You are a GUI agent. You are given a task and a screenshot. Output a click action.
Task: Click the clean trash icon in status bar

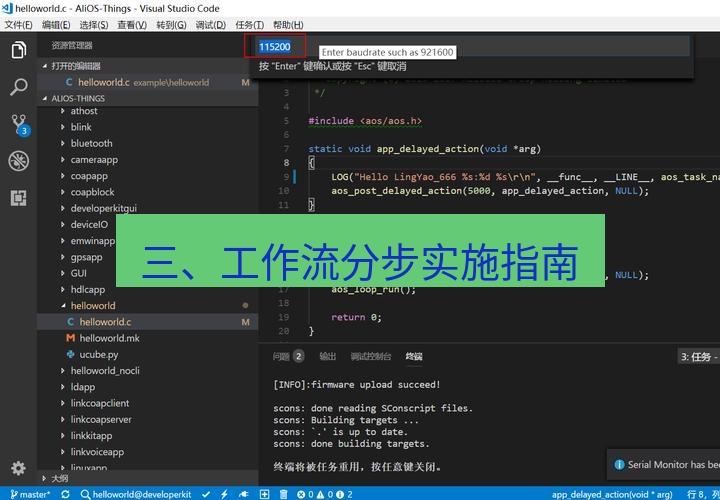tap(284, 494)
